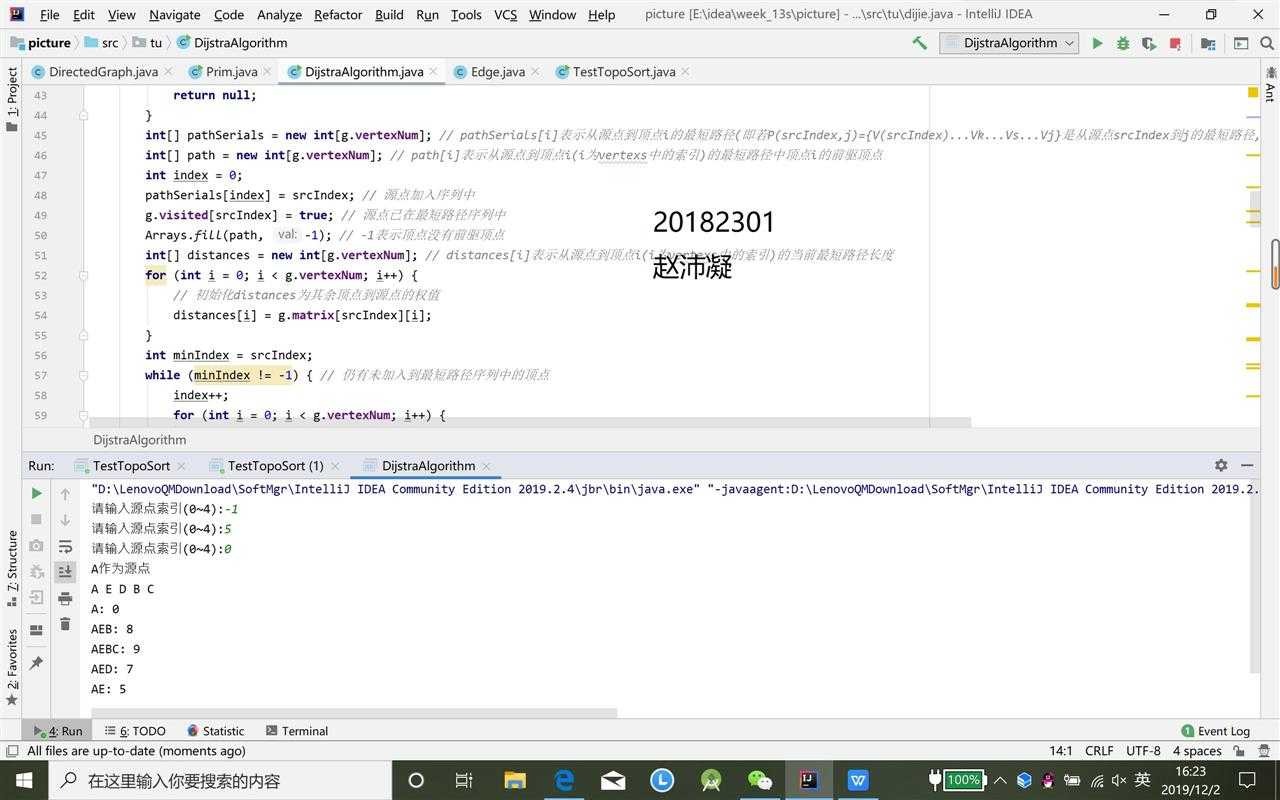This screenshot has width=1280, height=800.
Task: Switch to the TestTopoSort.java editor tab
Action: pyautogui.click(x=623, y=72)
